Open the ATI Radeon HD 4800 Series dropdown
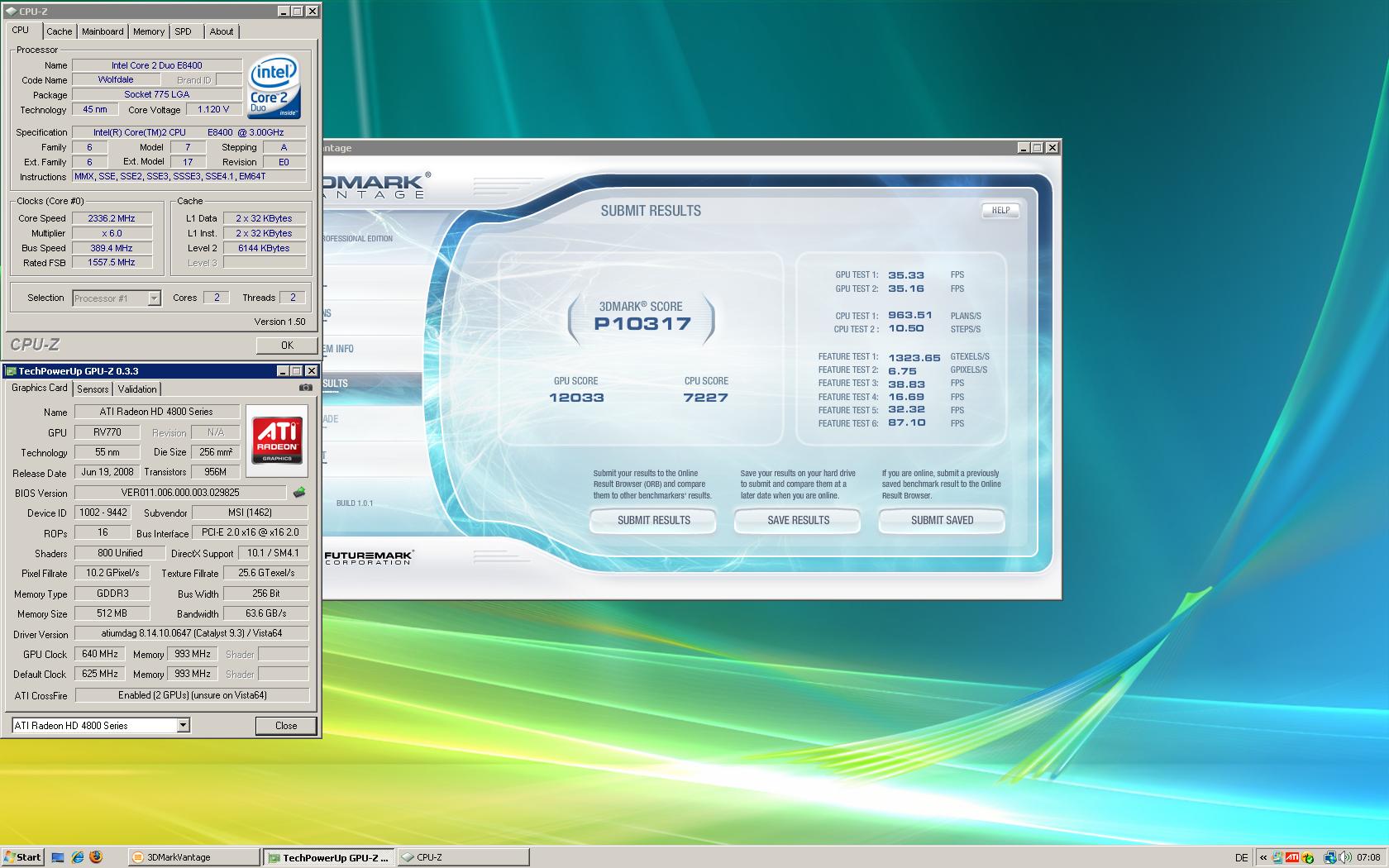This screenshot has width=1389, height=868. (183, 726)
